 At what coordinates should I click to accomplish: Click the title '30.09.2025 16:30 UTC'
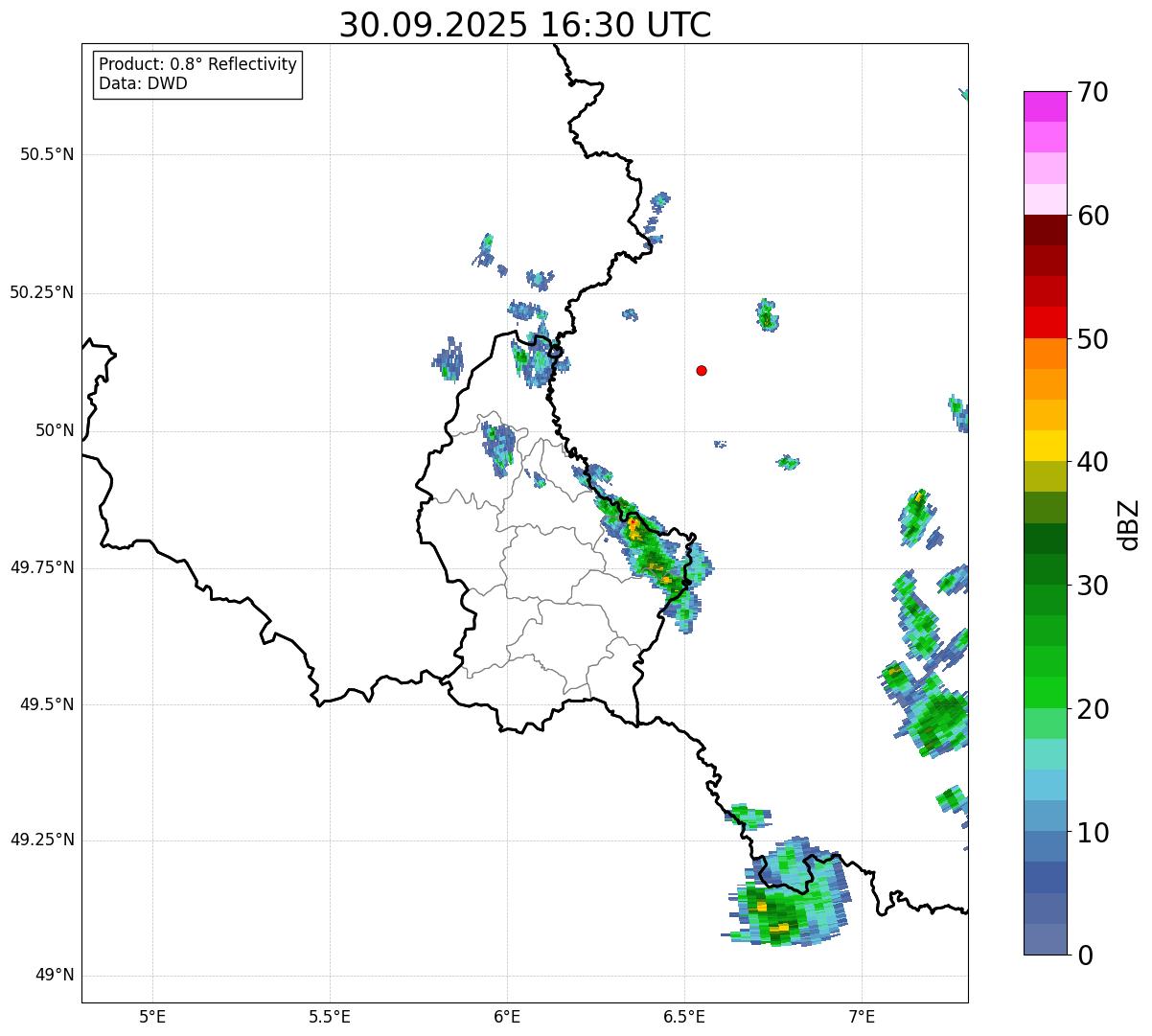click(x=525, y=25)
